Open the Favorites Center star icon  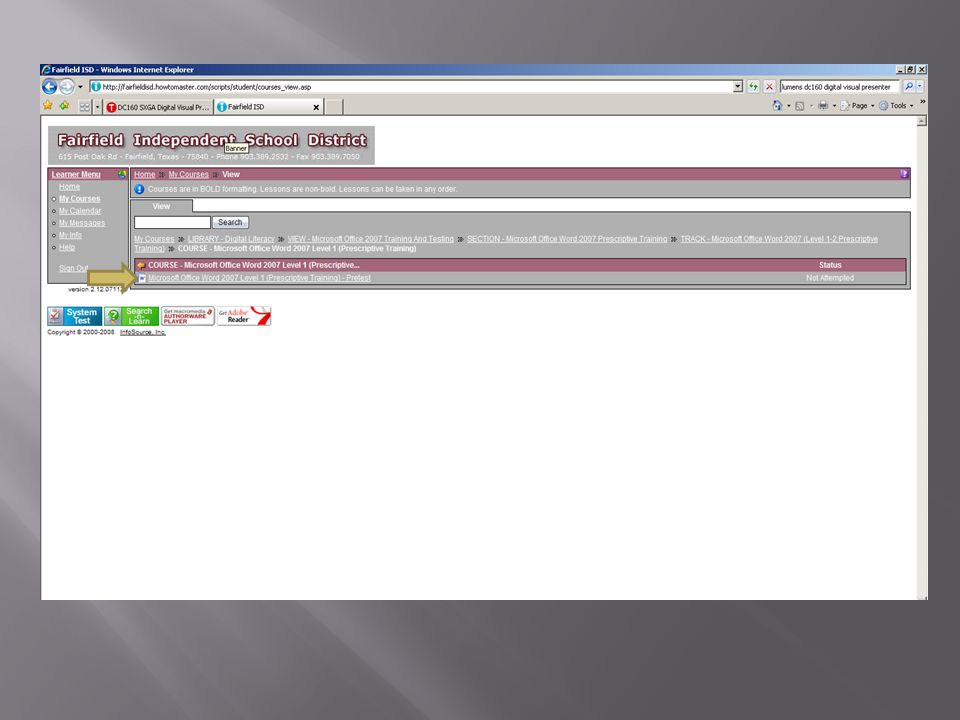tap(48, 106)
